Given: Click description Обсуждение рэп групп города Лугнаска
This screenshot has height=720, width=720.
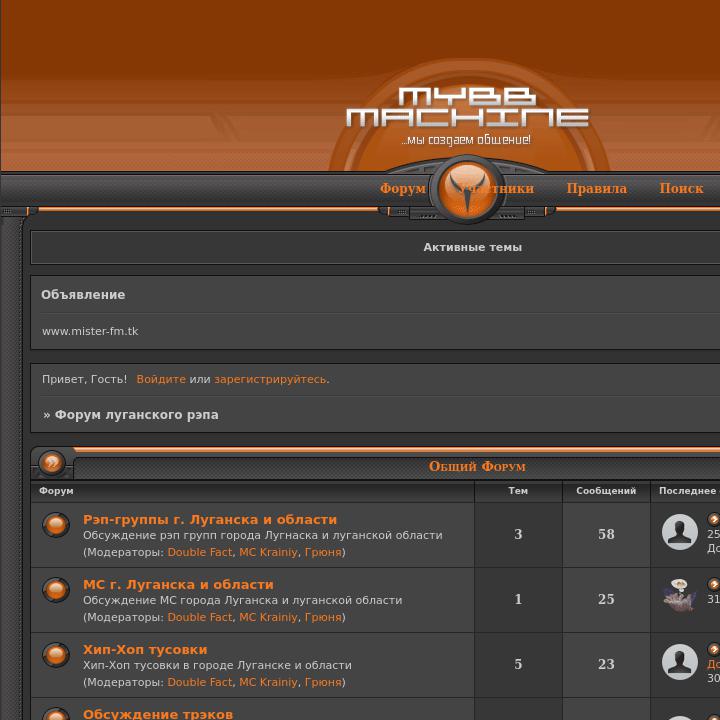Looking at the screenshot, I should click(263, 535).
